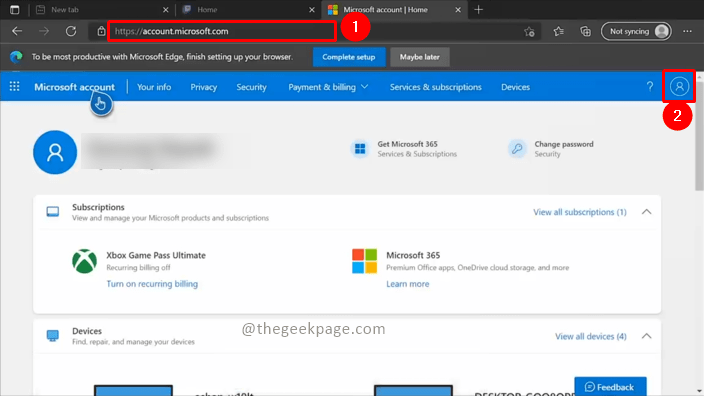Screen dimensions: 704x396
Task: Dismiss banner with Maybe later
Action: pyautogui.click(x=420, y=57)
